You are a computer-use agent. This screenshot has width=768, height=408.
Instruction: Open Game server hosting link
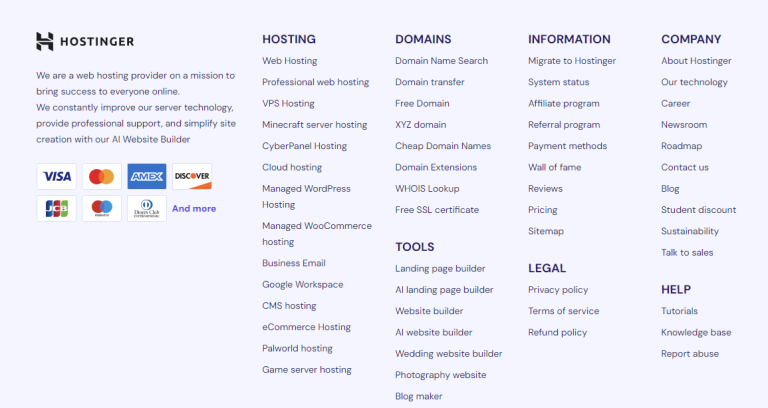(307, 370)
